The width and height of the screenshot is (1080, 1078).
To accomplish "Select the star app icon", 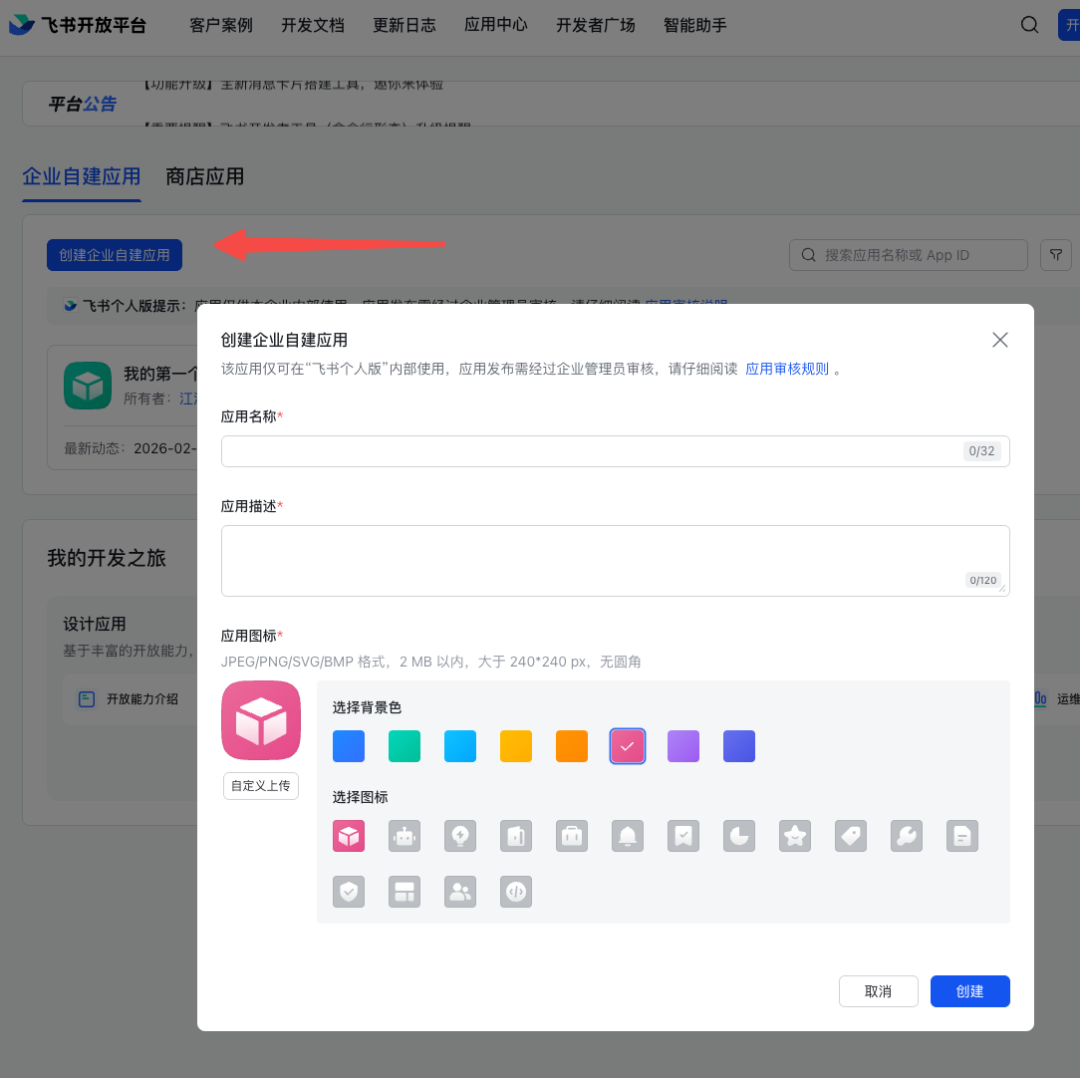I will (x=795, y=836).
